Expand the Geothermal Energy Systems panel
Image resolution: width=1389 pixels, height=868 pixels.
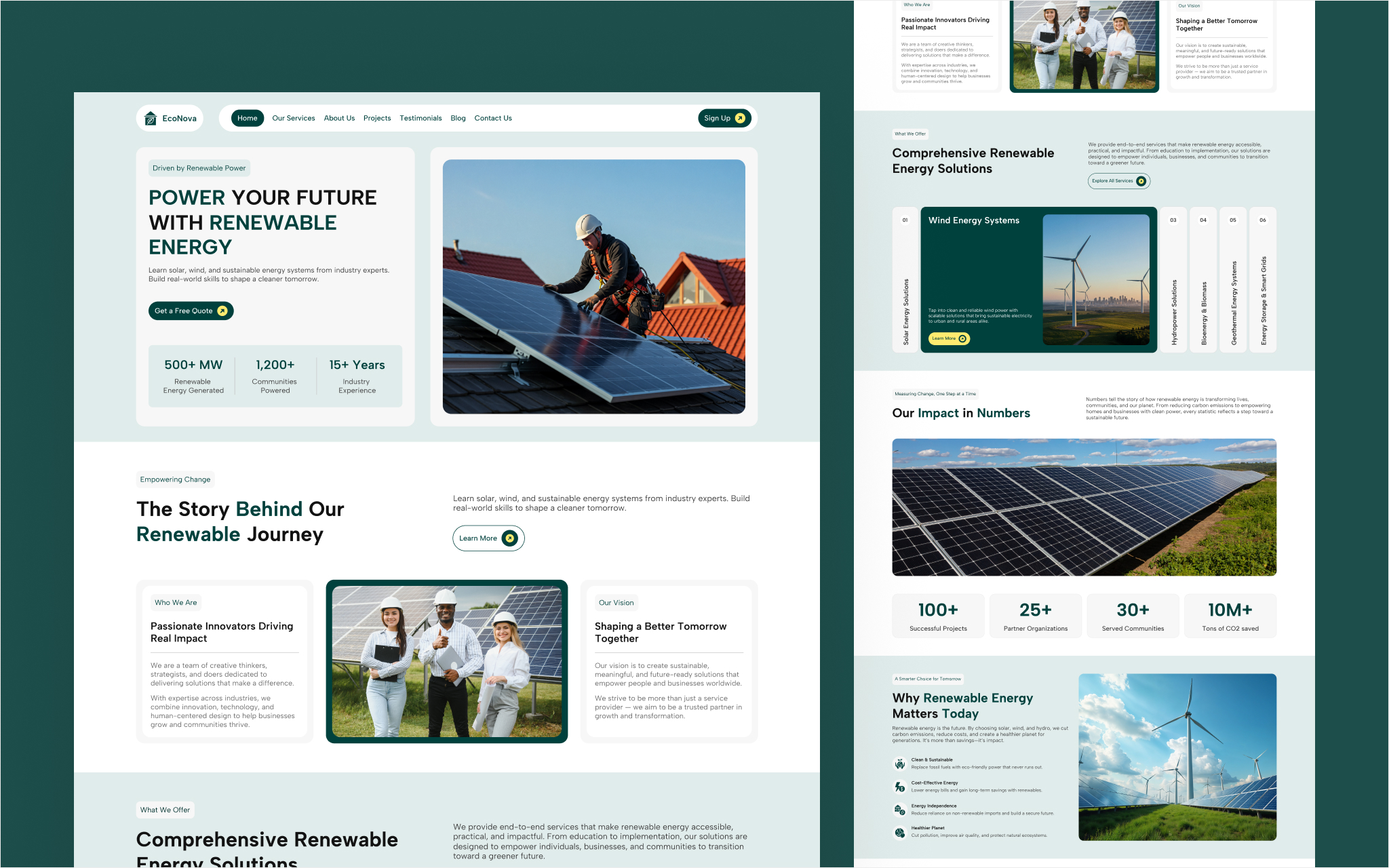[1233, 279]
